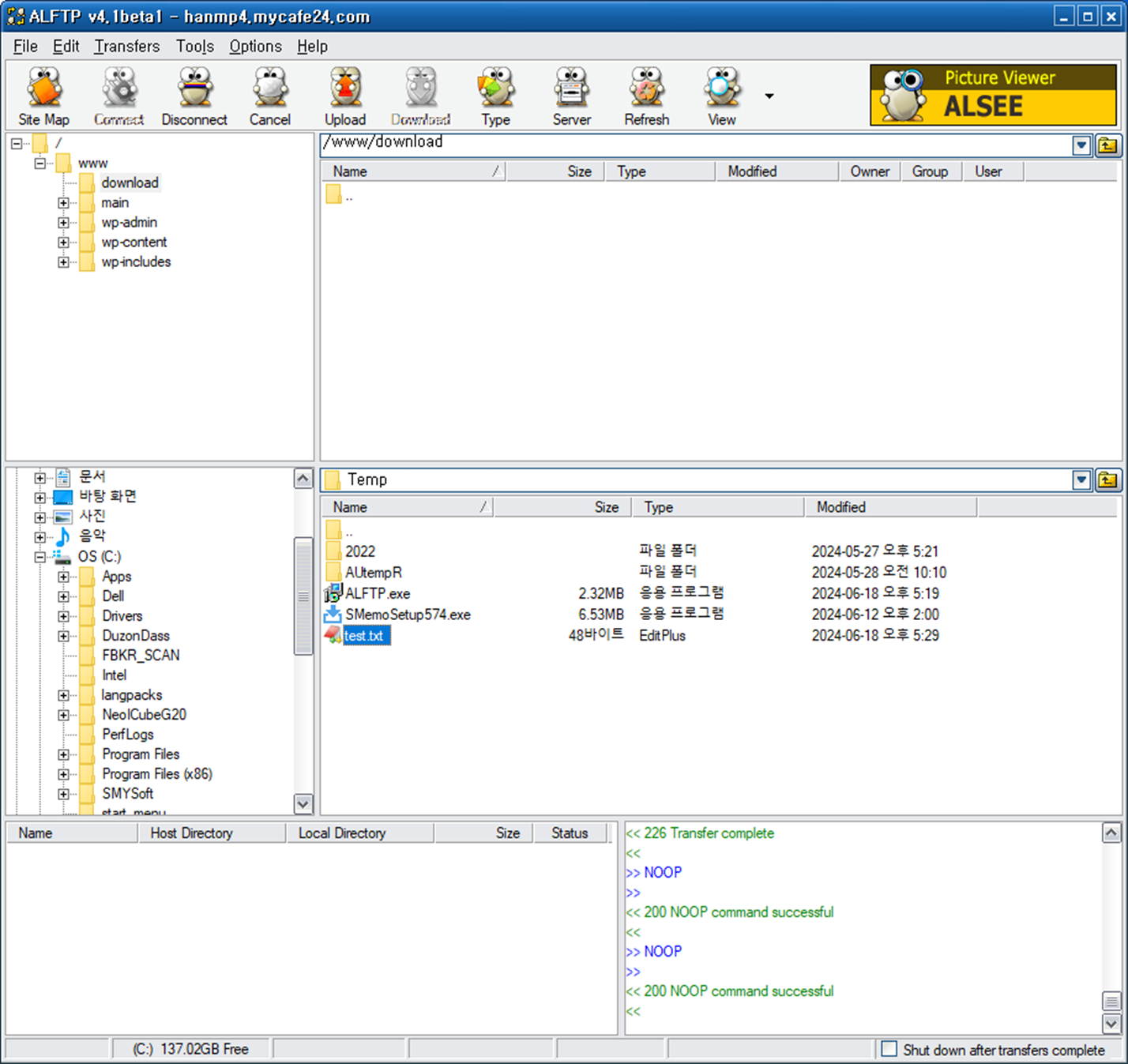
Task: Click the Type transfer mode icon
Action: tap(496, 95)
